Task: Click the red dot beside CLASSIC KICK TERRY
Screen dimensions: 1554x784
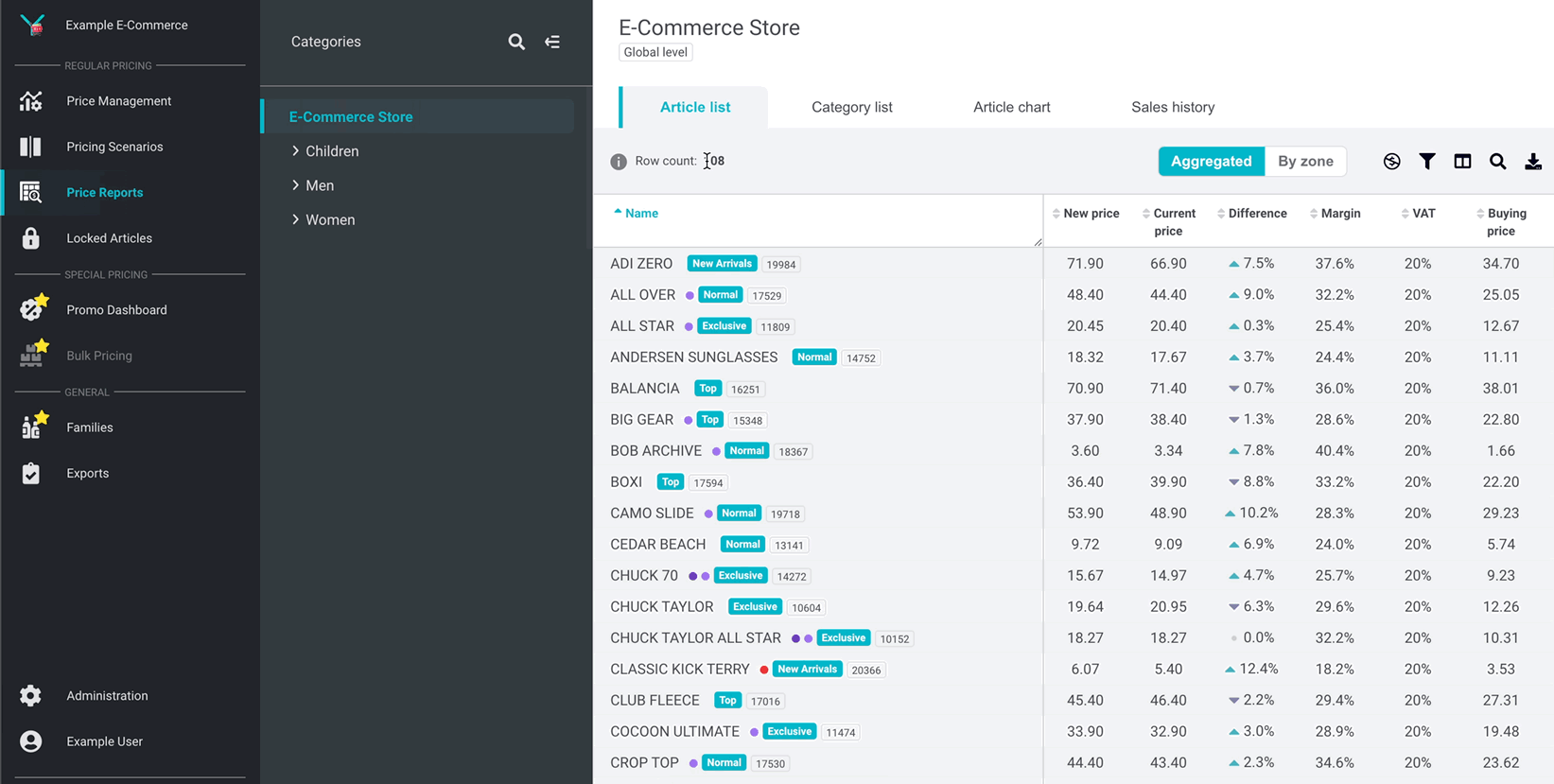Action: [x=764, y=670]
